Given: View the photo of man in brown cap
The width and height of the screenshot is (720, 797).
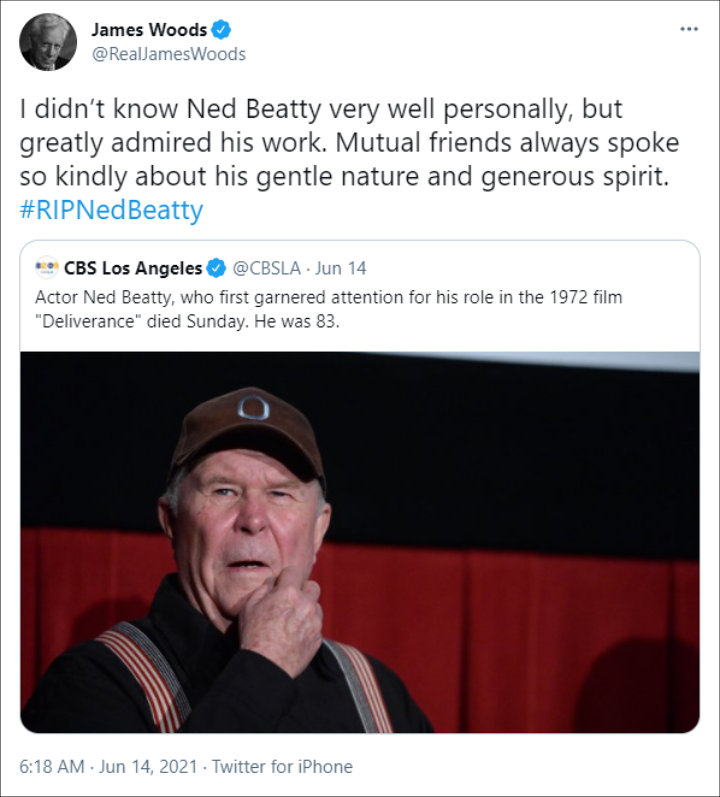Looking at the screenshot, I should click(x=360, y=542).
